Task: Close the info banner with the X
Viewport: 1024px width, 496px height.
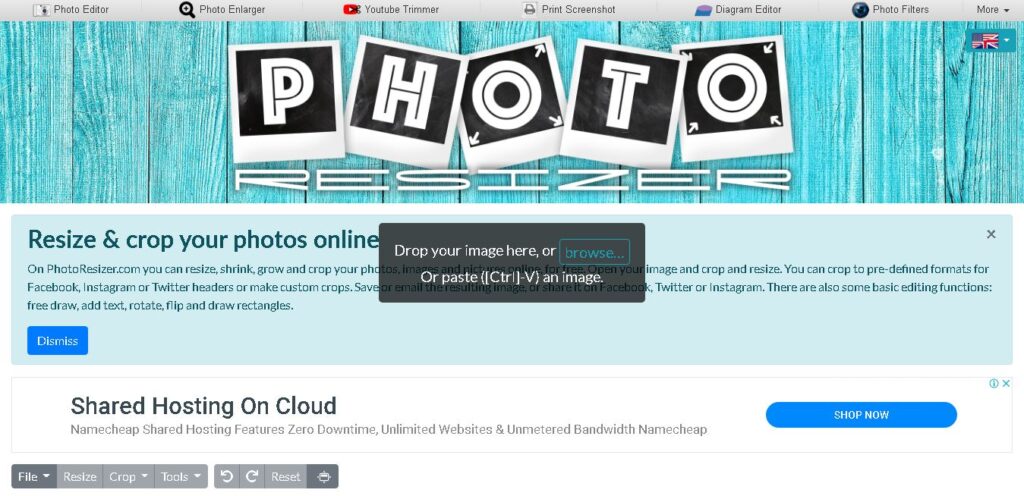Action: tap(991, 234)
